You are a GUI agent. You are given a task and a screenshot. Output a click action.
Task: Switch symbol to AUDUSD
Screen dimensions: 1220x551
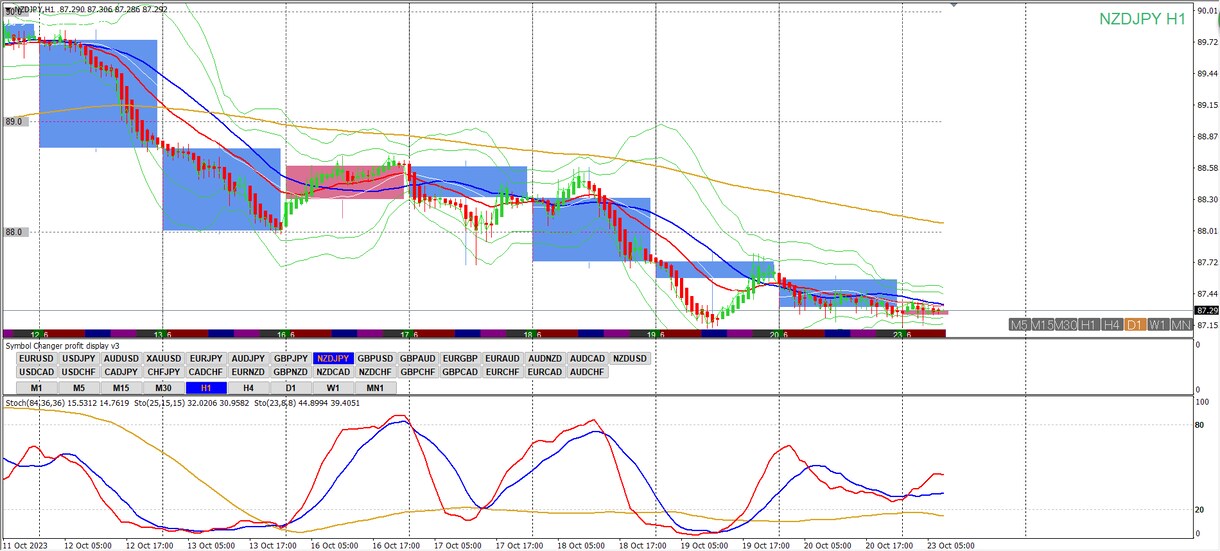pos(121,358)
